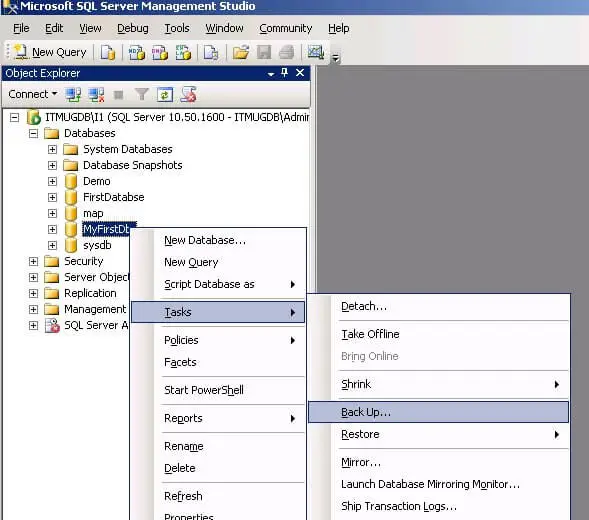Open the Restore submenu
589x520 pixels.
coord(438,434)
